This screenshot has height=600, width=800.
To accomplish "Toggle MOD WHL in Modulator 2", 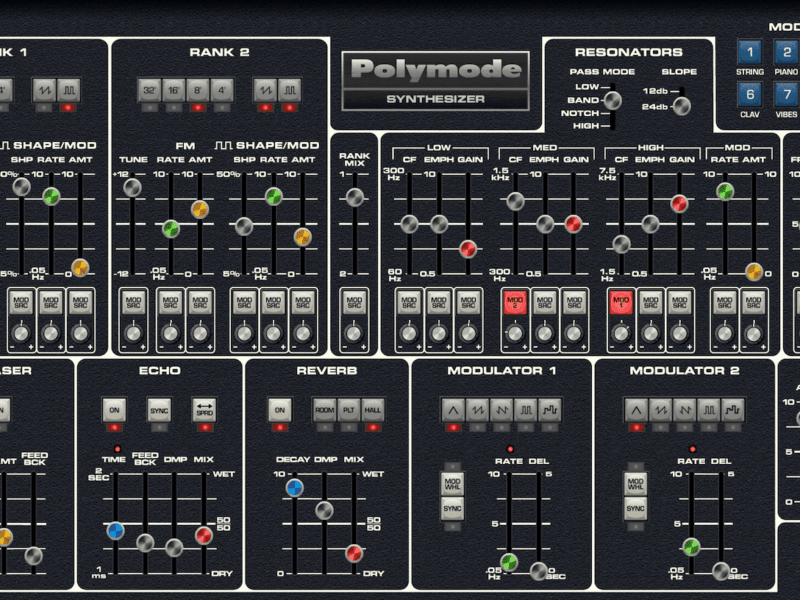I will pyautogui.click(x=635, y=484).
